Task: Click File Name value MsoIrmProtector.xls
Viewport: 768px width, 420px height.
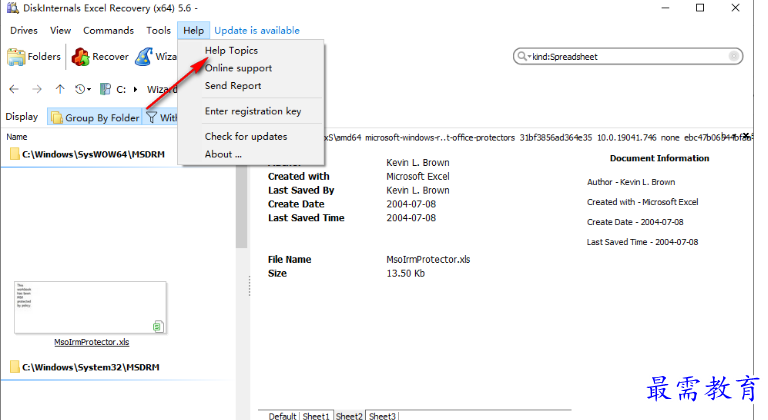Action: pyautogui.click(x=428, y=260)
